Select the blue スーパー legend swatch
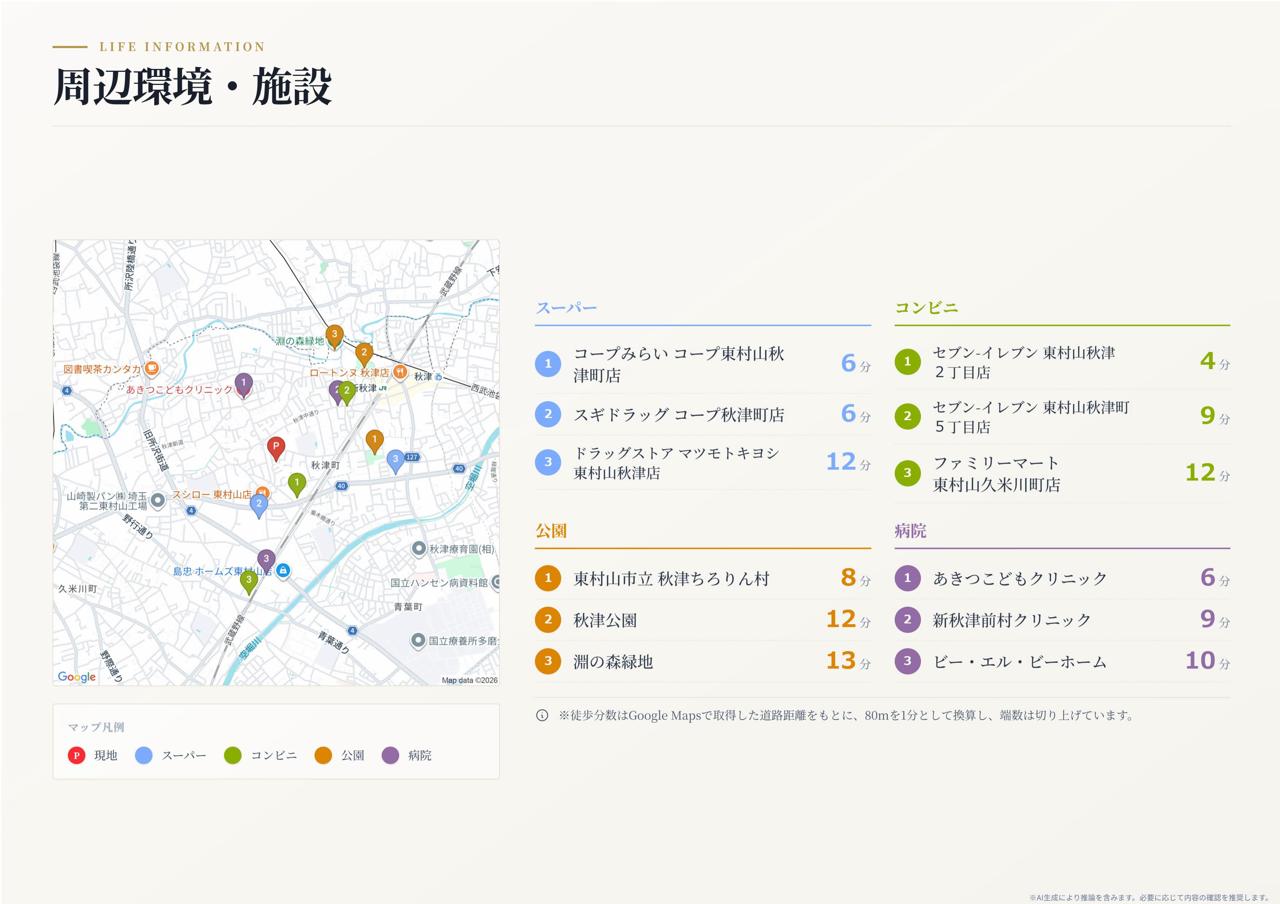 (x=144, y=755)
